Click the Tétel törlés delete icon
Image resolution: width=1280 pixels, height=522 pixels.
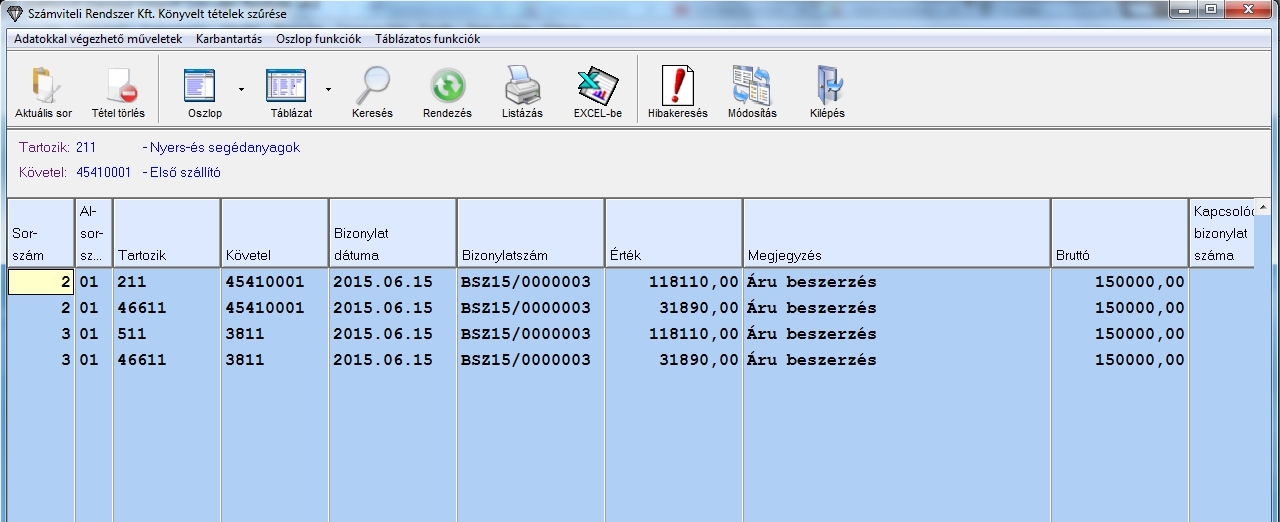[x=118, y=86]
